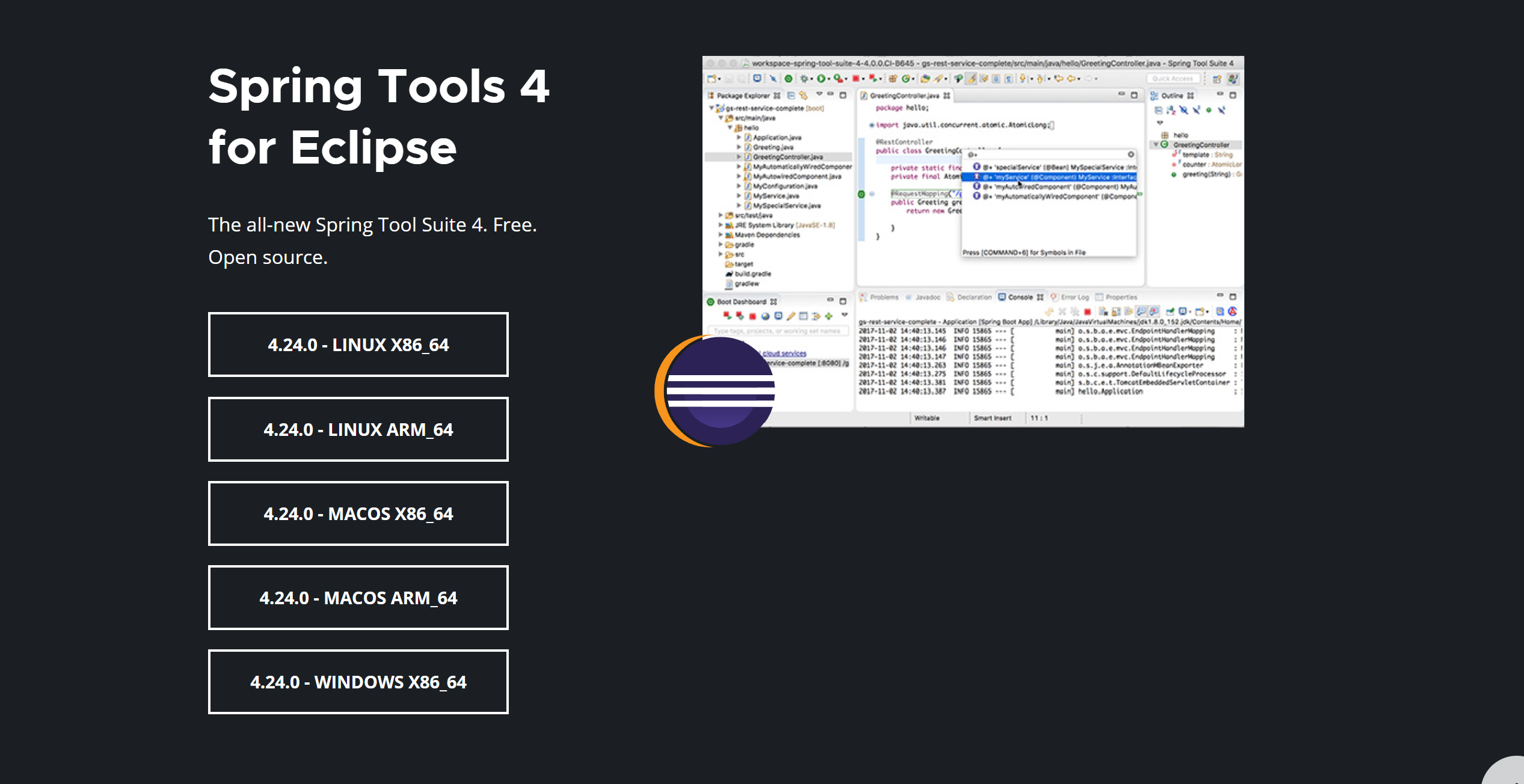Click the Quick Access search field
This screenshot has height=784, width=1524.
[x=1172, y=79]
